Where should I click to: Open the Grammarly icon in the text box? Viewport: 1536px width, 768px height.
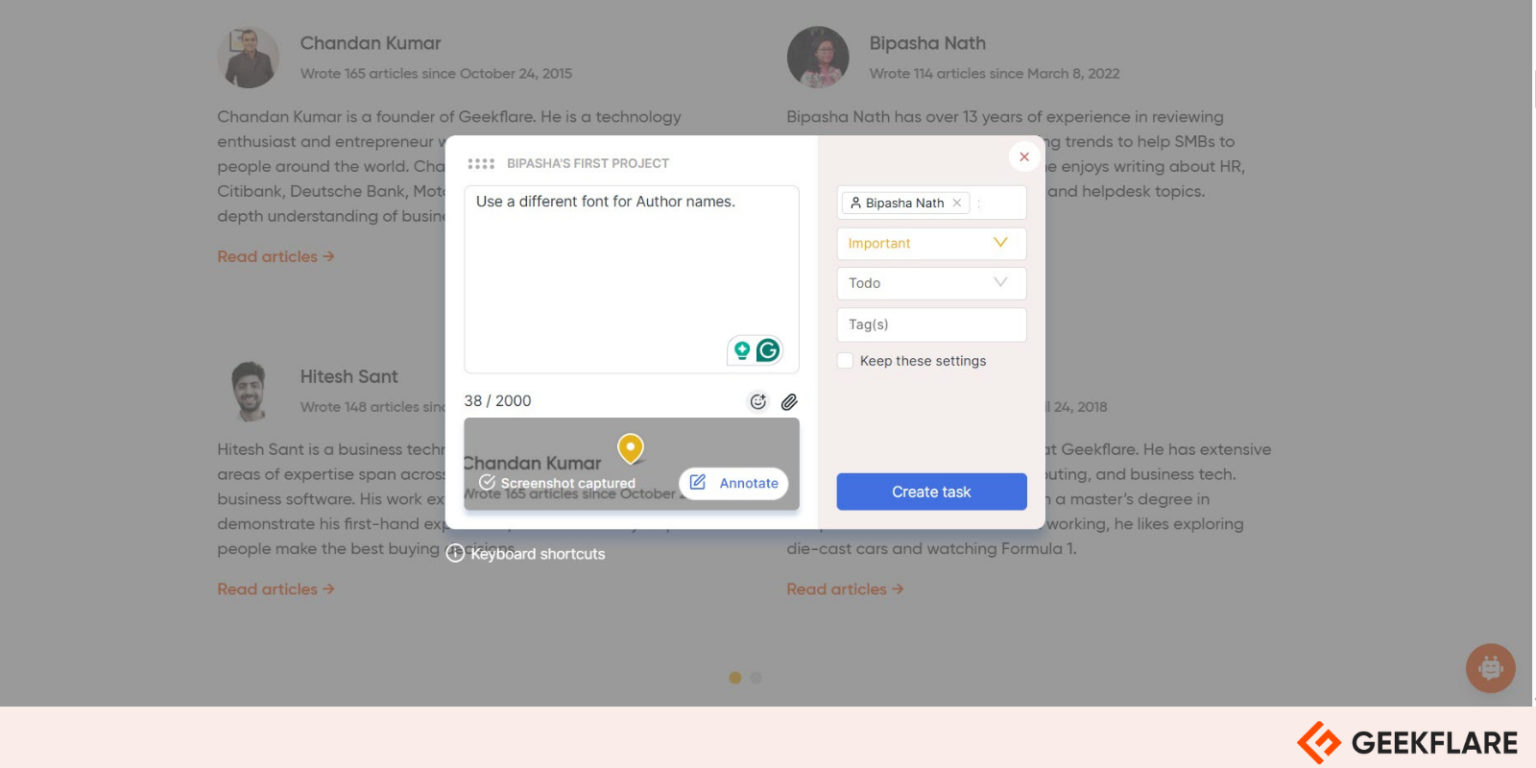tap(766, 350)
